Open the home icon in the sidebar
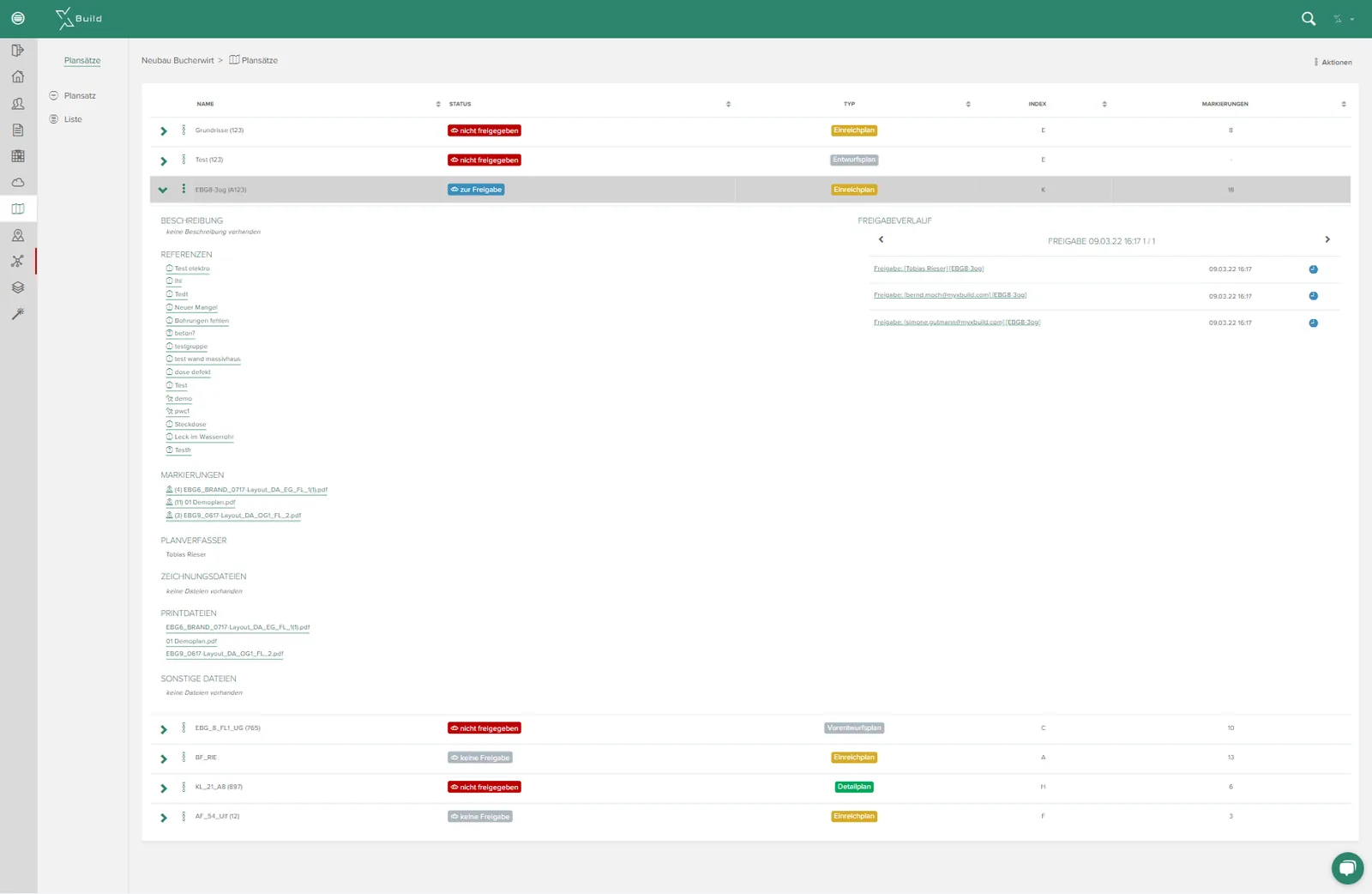This screenshot has height=894, width=1372. (18, 77)
